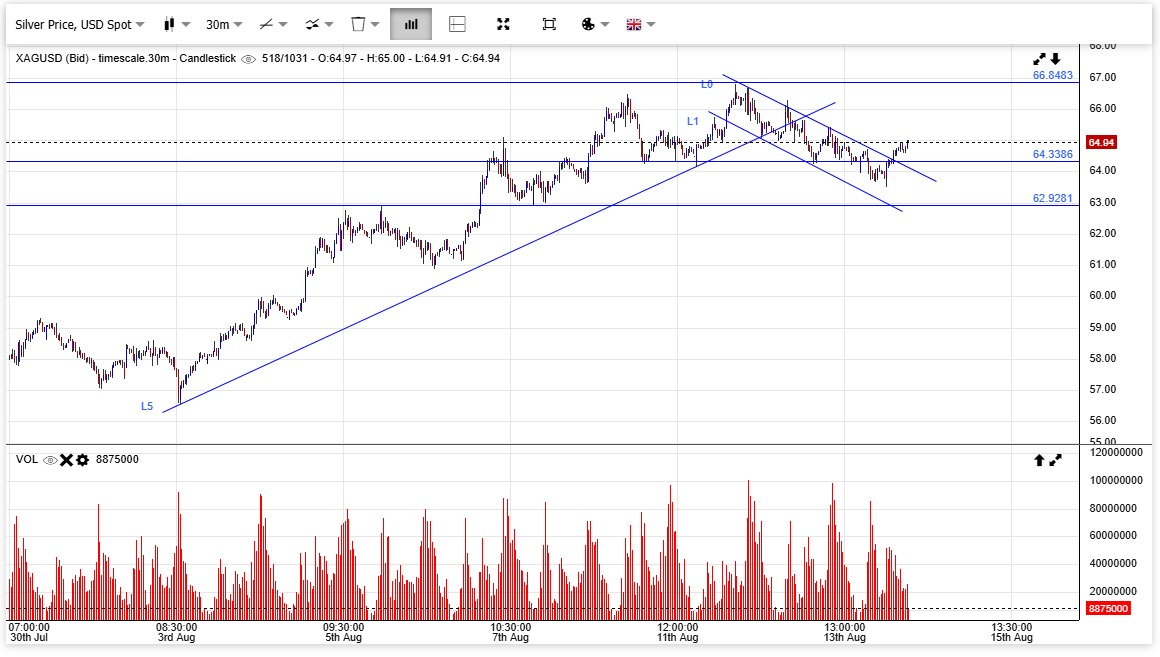Click the 13th Aug date label

click(845, 638)
